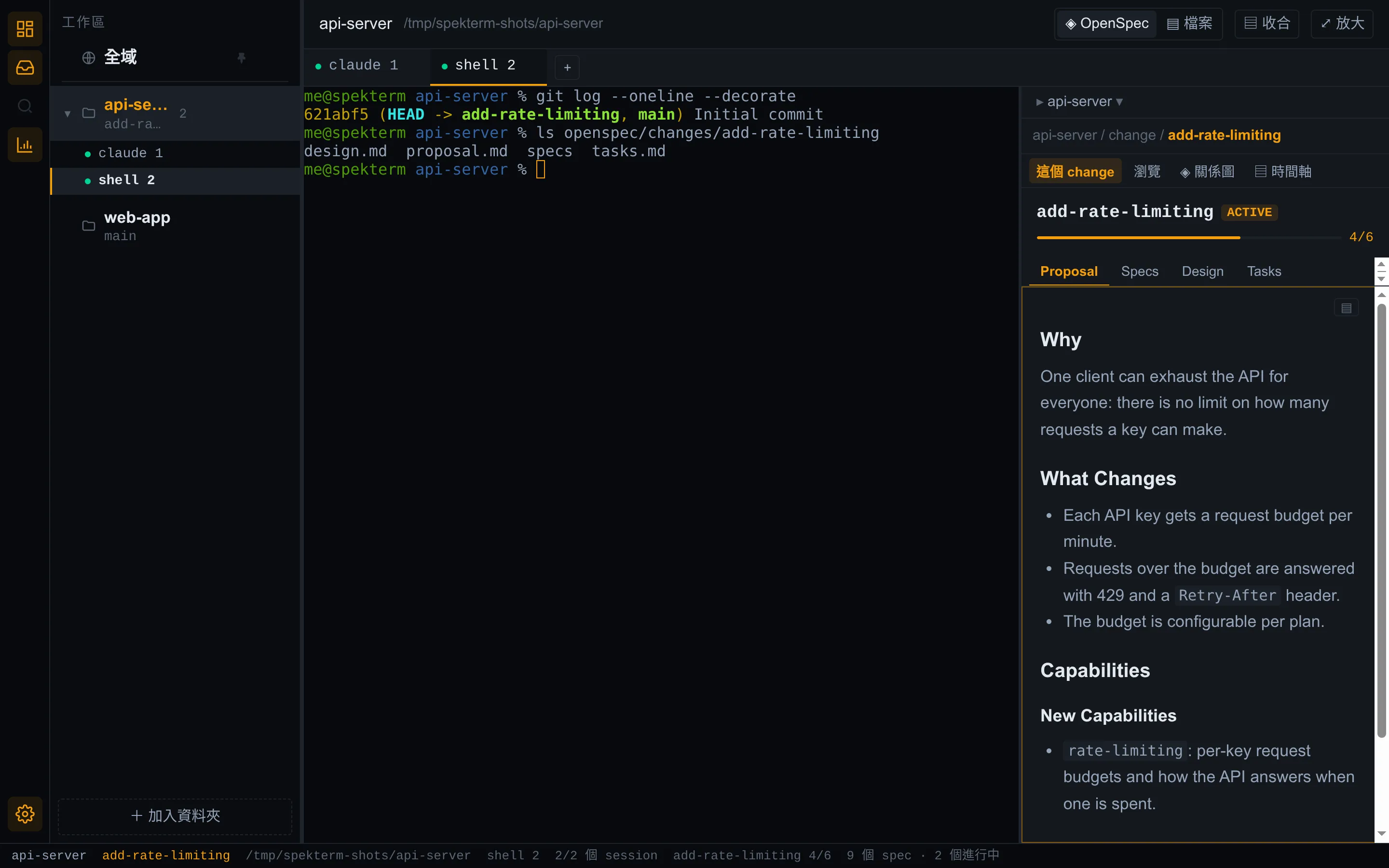
Task: Add a new terminal tab with plus
Action: pos(567,68)
